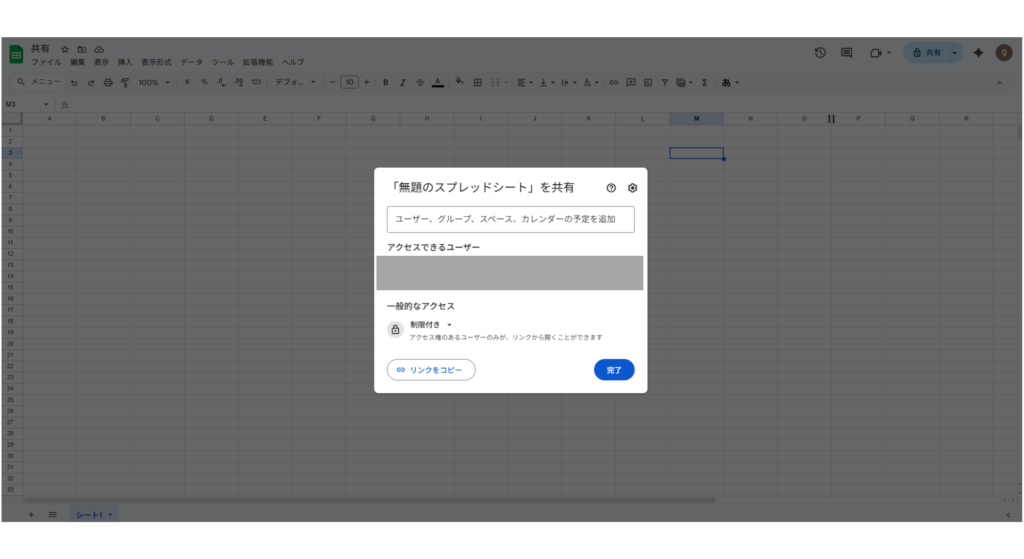Insert a chart
This screenshot has height=559, width=1024.
pyautogui.click(x=648, y=83)
